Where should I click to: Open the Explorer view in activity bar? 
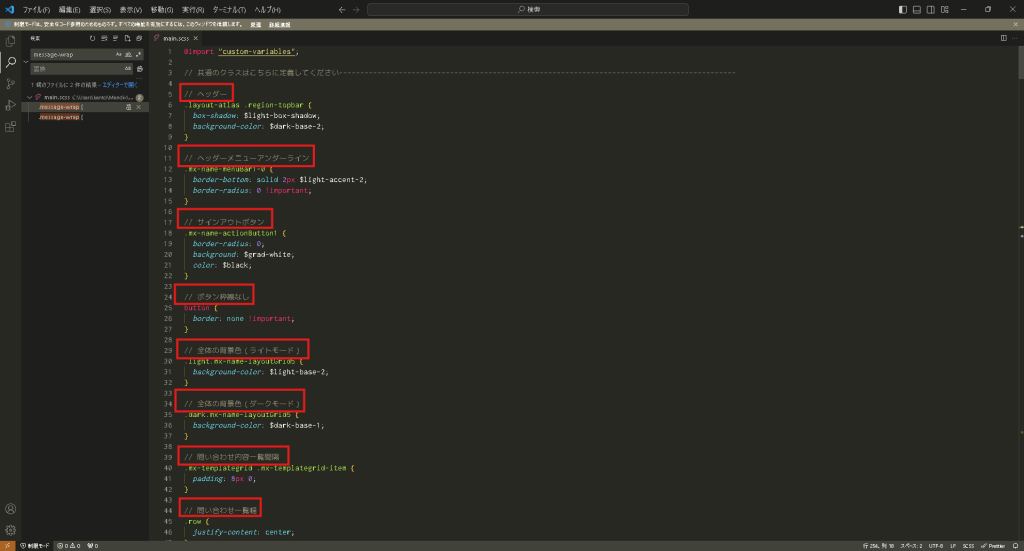pos(11,41)
